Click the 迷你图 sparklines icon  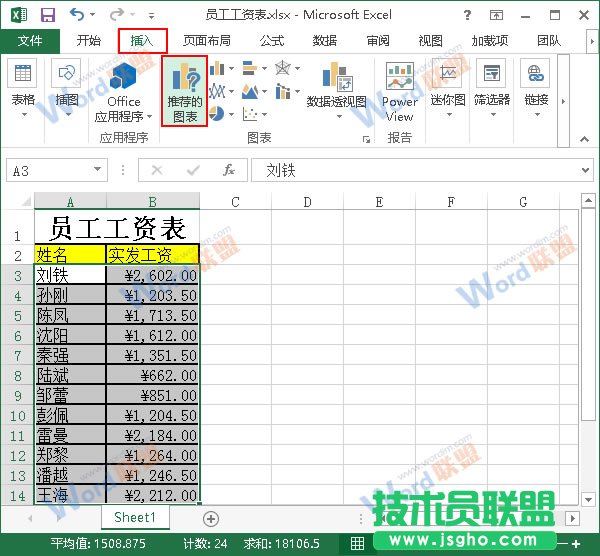(x=448, y=73)
